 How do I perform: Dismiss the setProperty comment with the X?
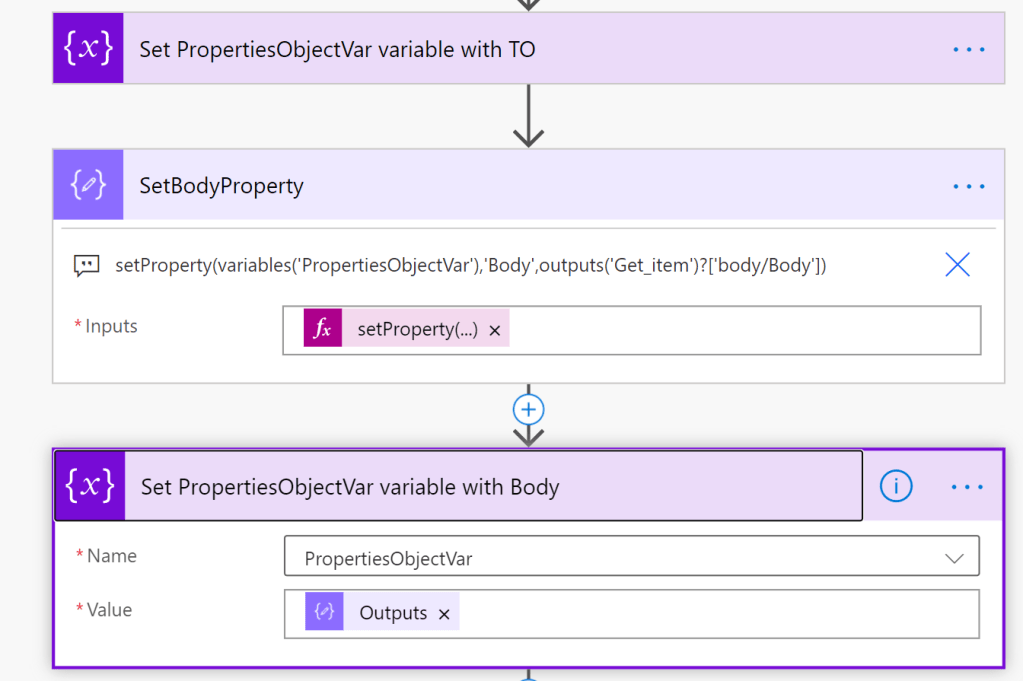click(957, 264)
